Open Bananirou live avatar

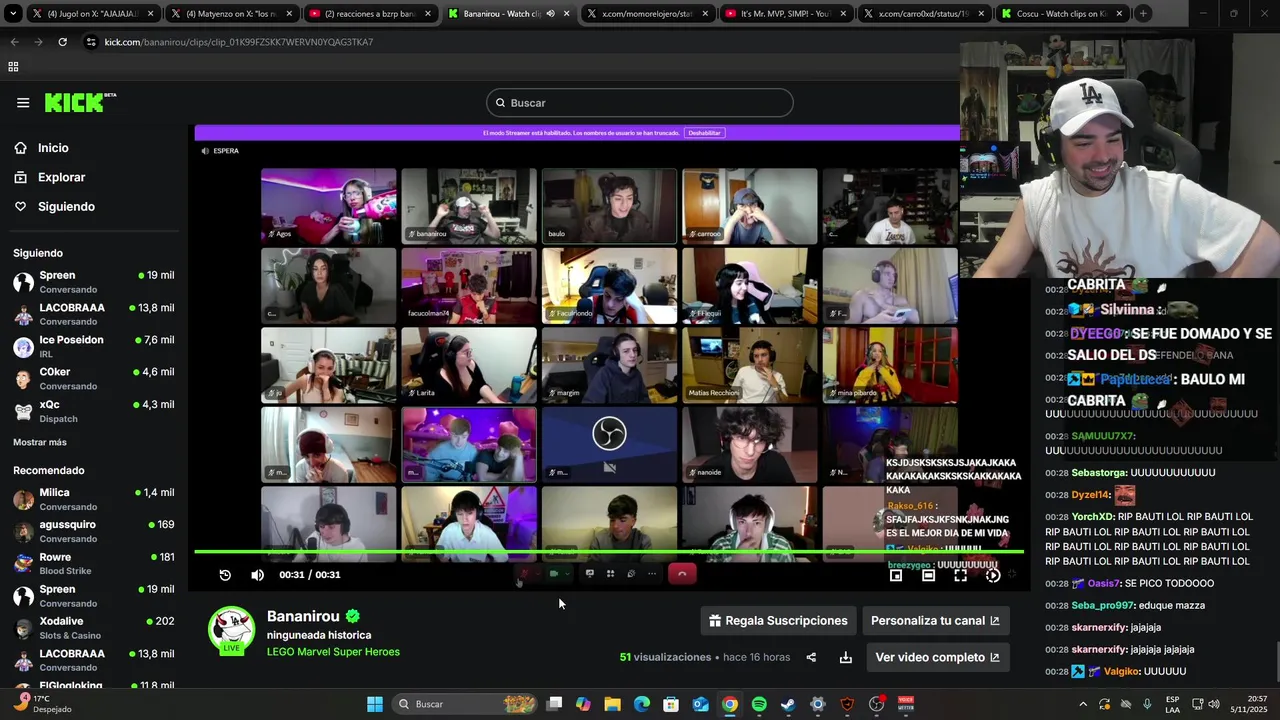click(x=231, y=630)
